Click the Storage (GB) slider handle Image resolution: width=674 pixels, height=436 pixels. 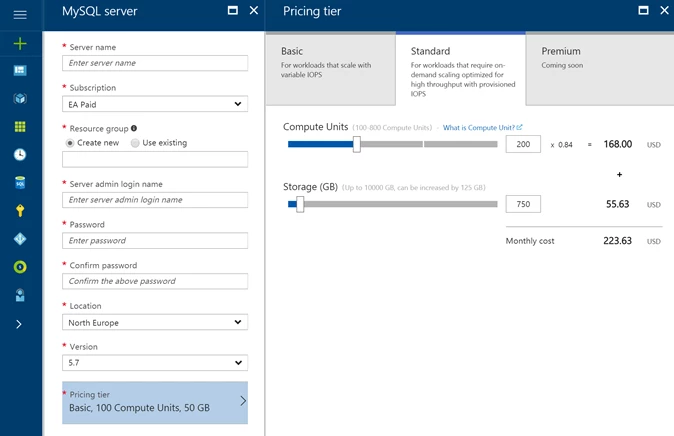tap(300, 204)
